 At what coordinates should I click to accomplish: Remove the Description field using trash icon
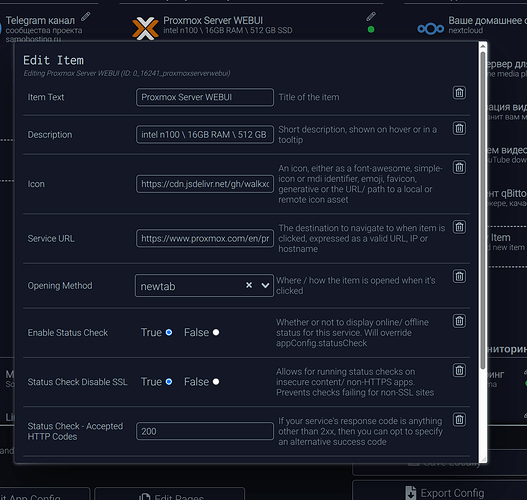pos(459,128)
